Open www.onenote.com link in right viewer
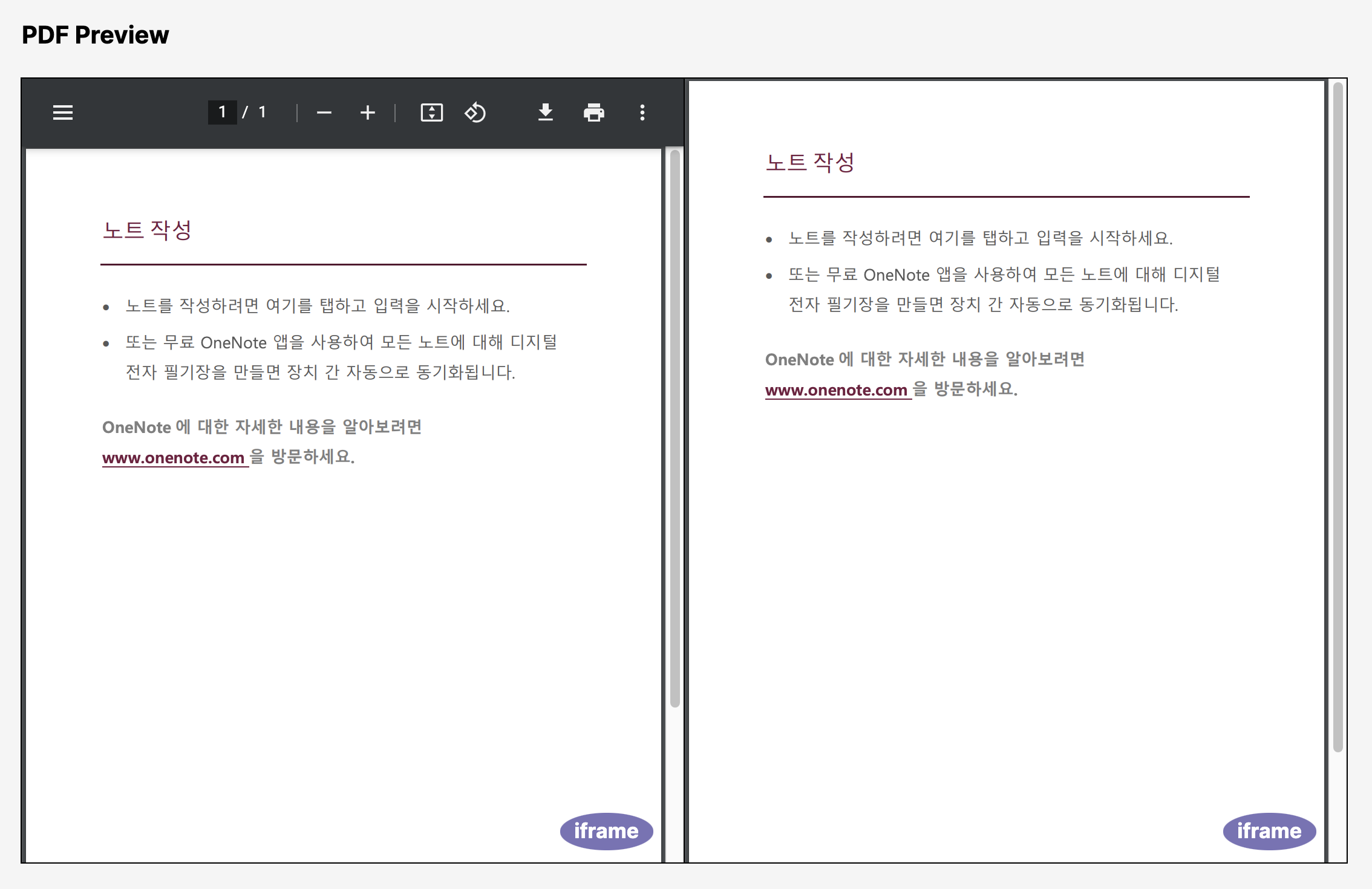 836,390
